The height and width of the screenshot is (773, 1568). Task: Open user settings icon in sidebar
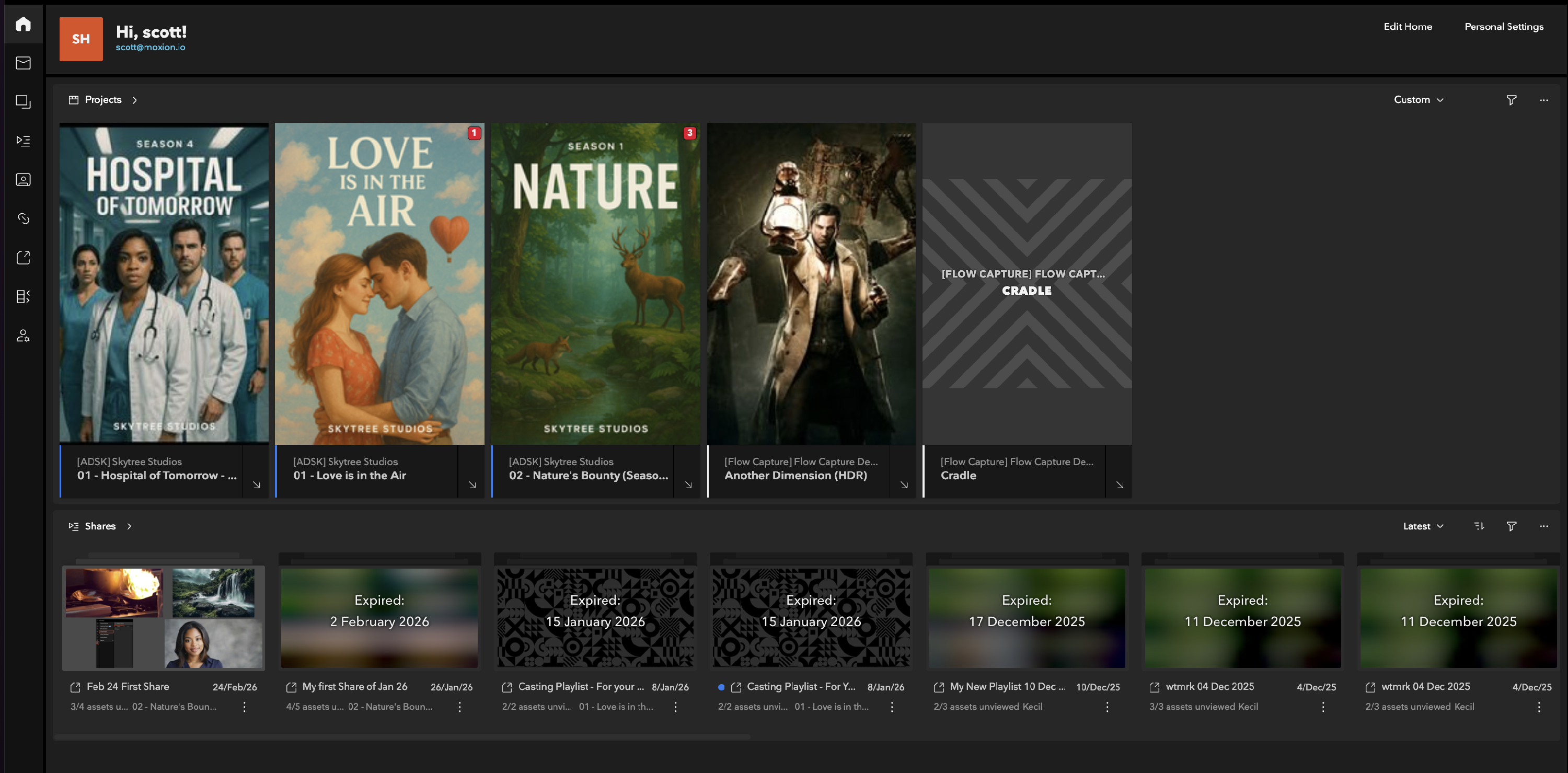(x=23, y=336)
